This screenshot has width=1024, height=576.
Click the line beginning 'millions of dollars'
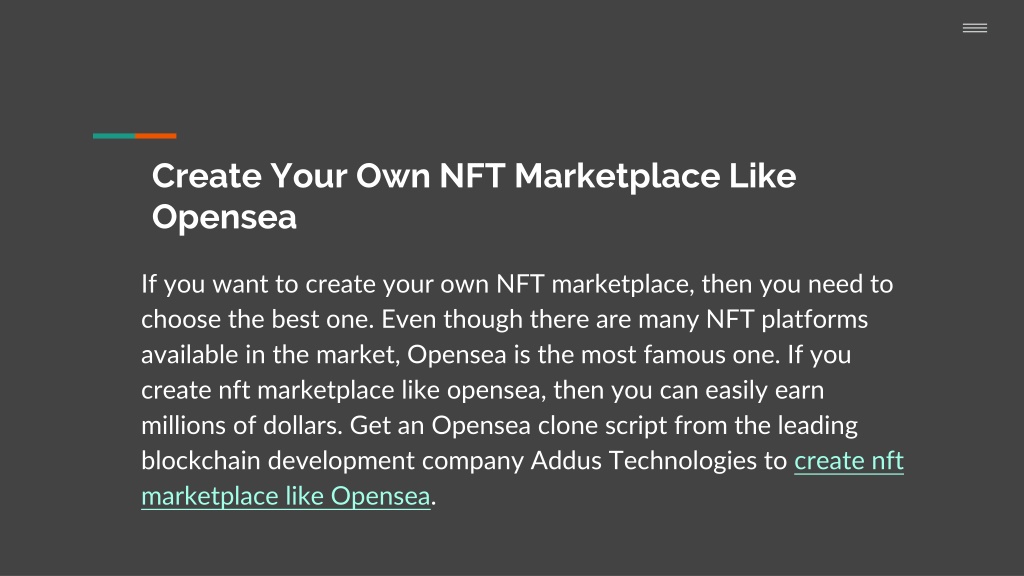pyautogui.click(x=500, y=425)
